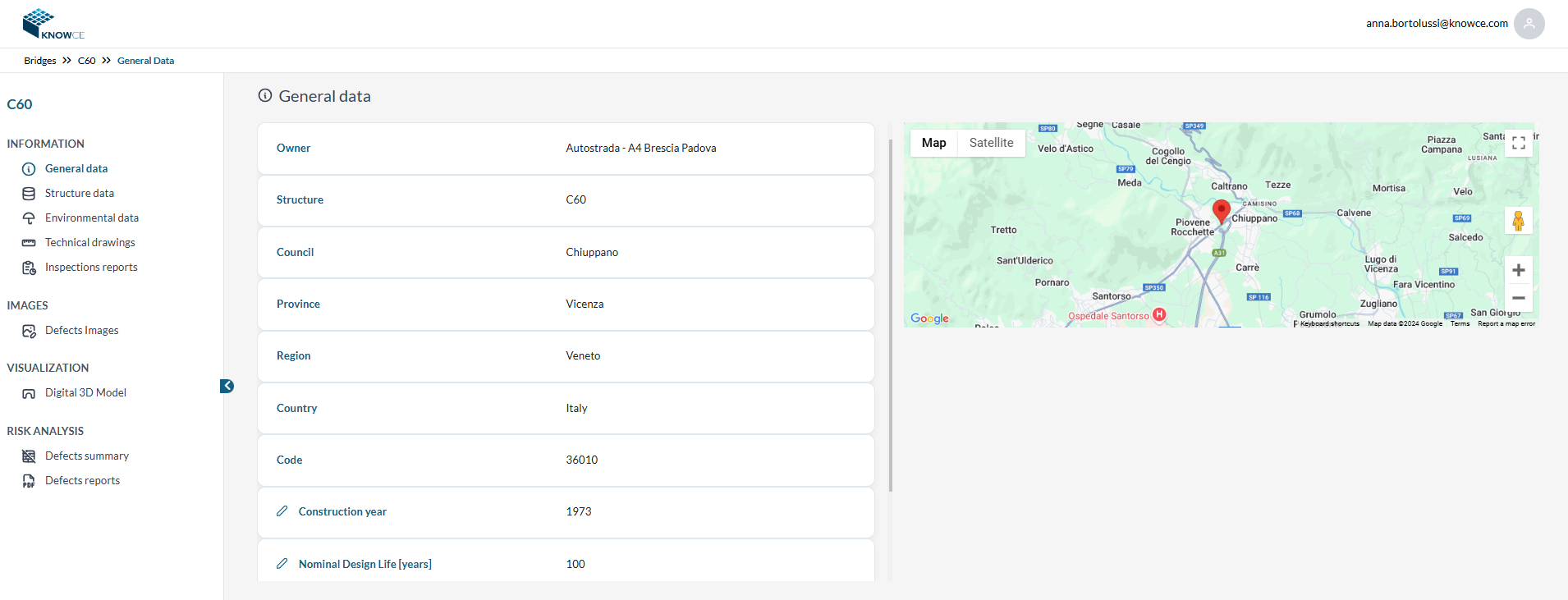Click the Technical drawings ruler icon
Viewport: 1568px width, 600px height.
pos(29,243)
